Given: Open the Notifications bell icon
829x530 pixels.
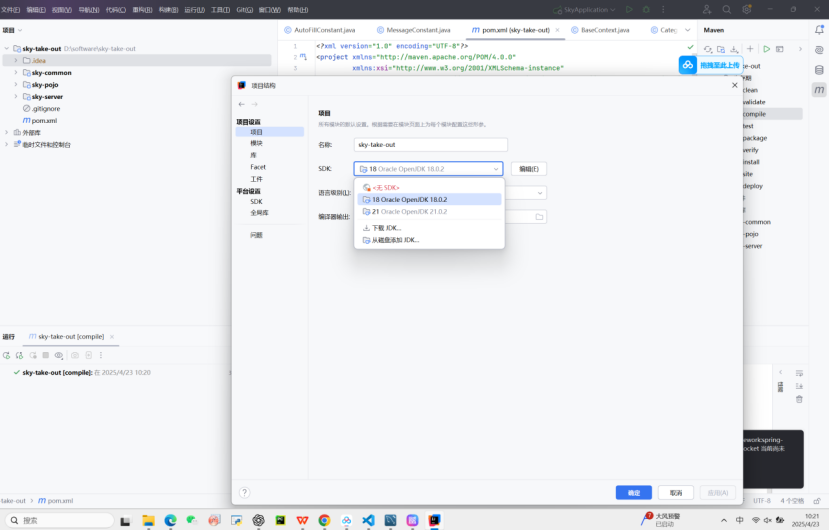Looking at the screenshot, I should coord(819,30).
